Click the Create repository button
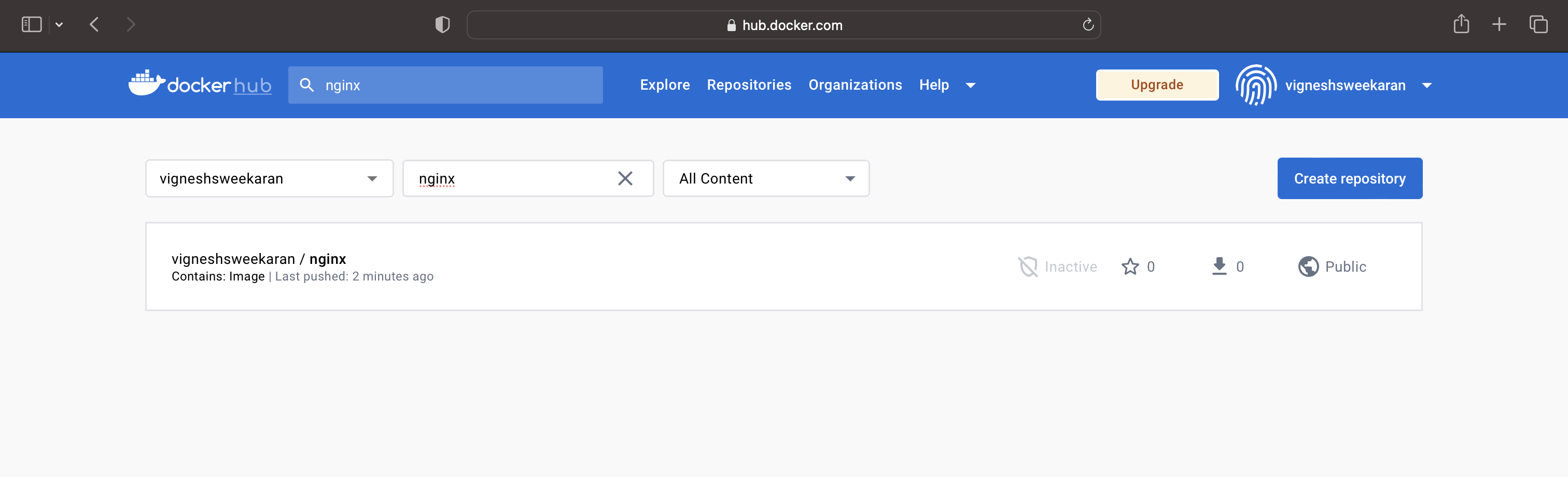Viewport: 1568px width, 477px height. [x=1350, y=178]
